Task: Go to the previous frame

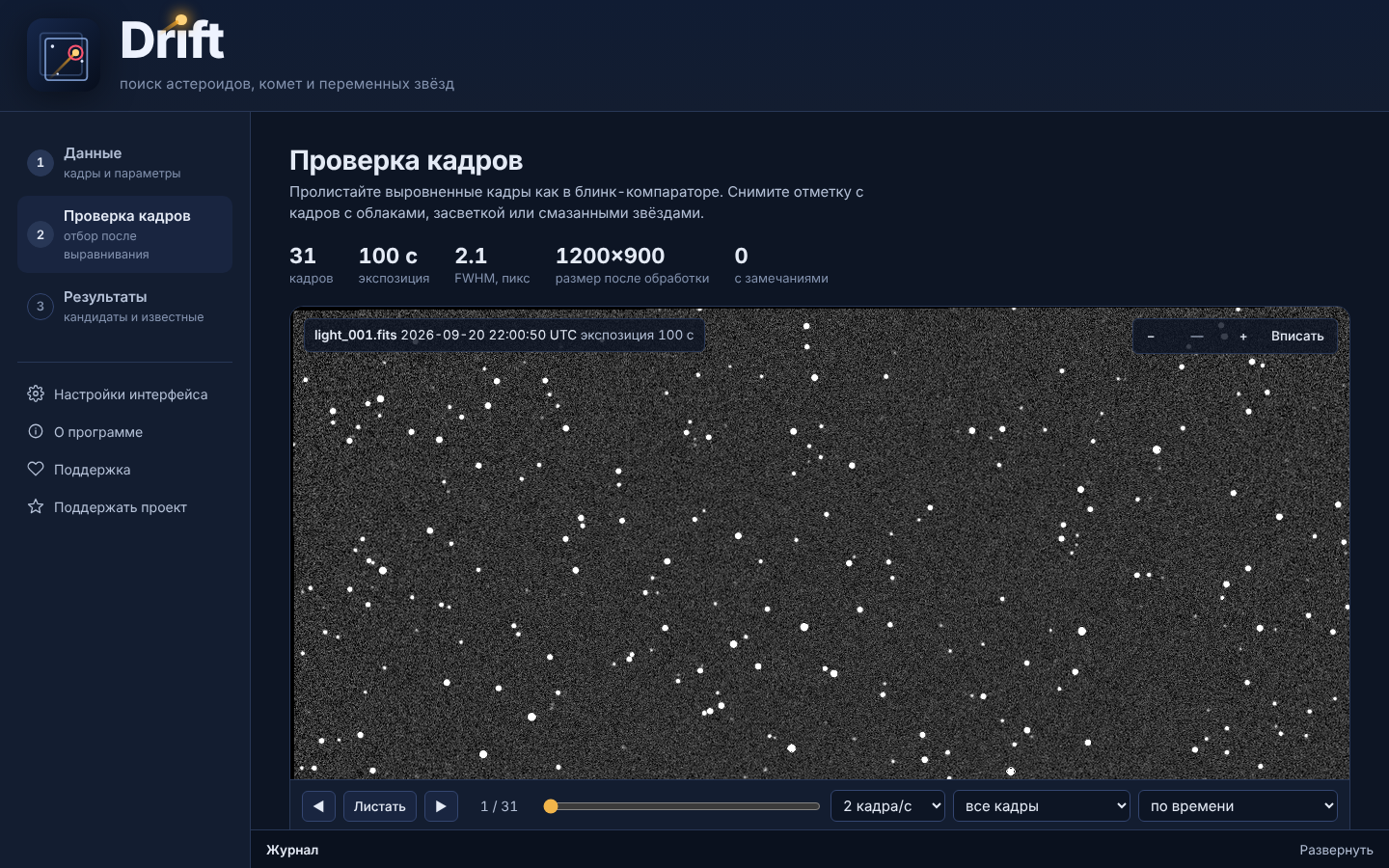Action: pos(318,806)
